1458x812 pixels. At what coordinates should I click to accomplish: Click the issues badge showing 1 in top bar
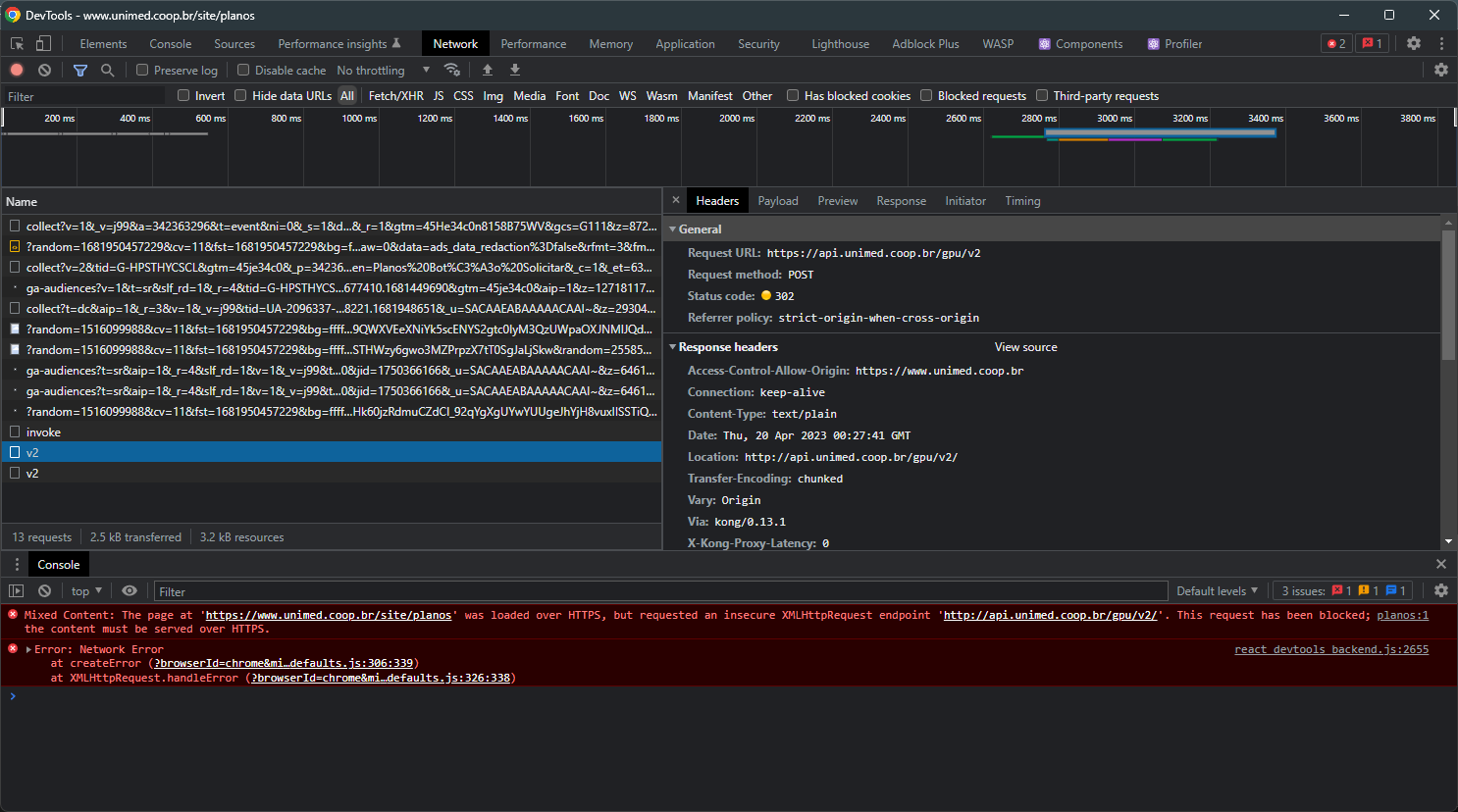click(x=1373, y=43)
